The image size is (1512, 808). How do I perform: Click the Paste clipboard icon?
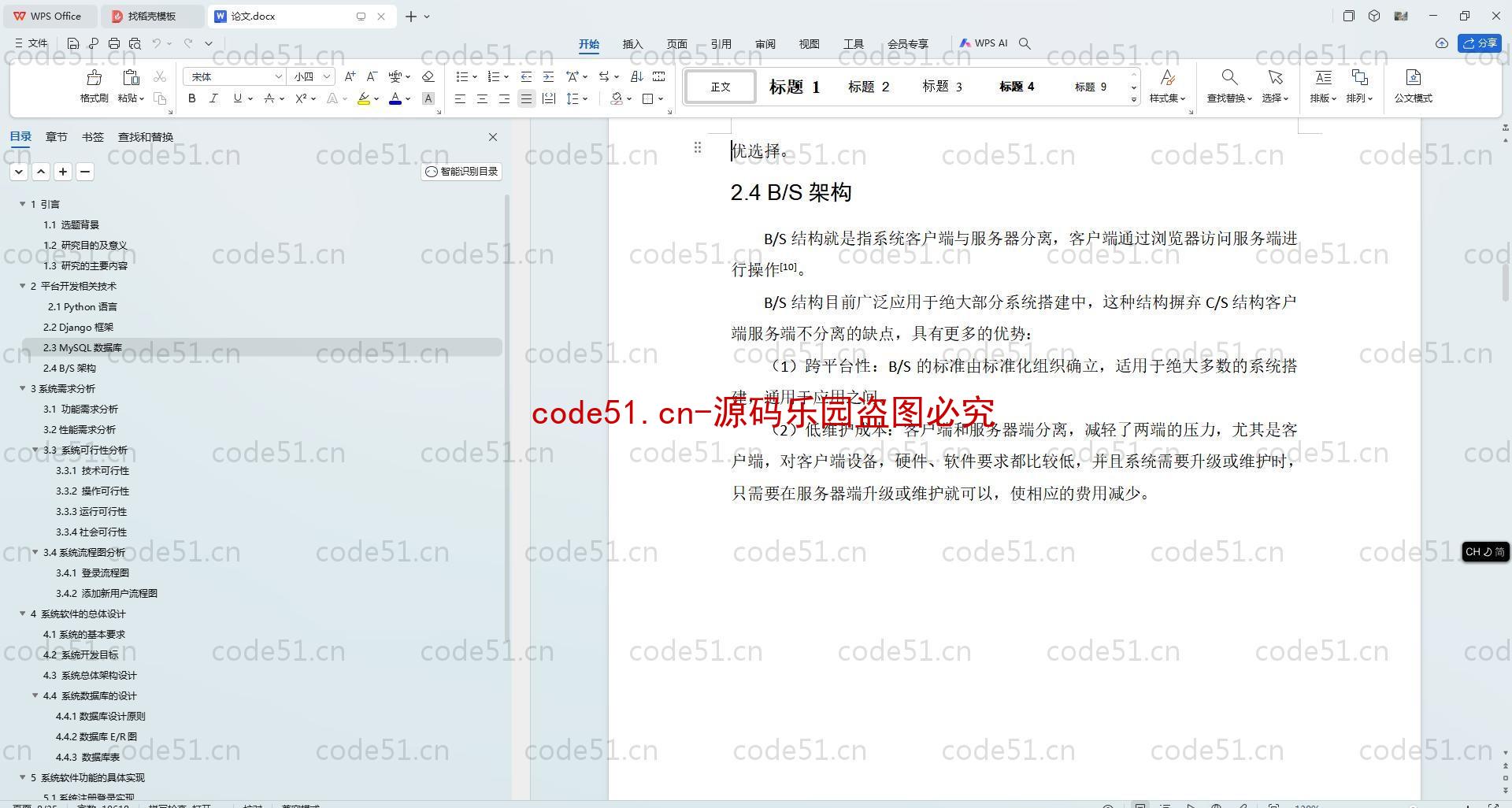pyautogui.click(x=131, y=77)
